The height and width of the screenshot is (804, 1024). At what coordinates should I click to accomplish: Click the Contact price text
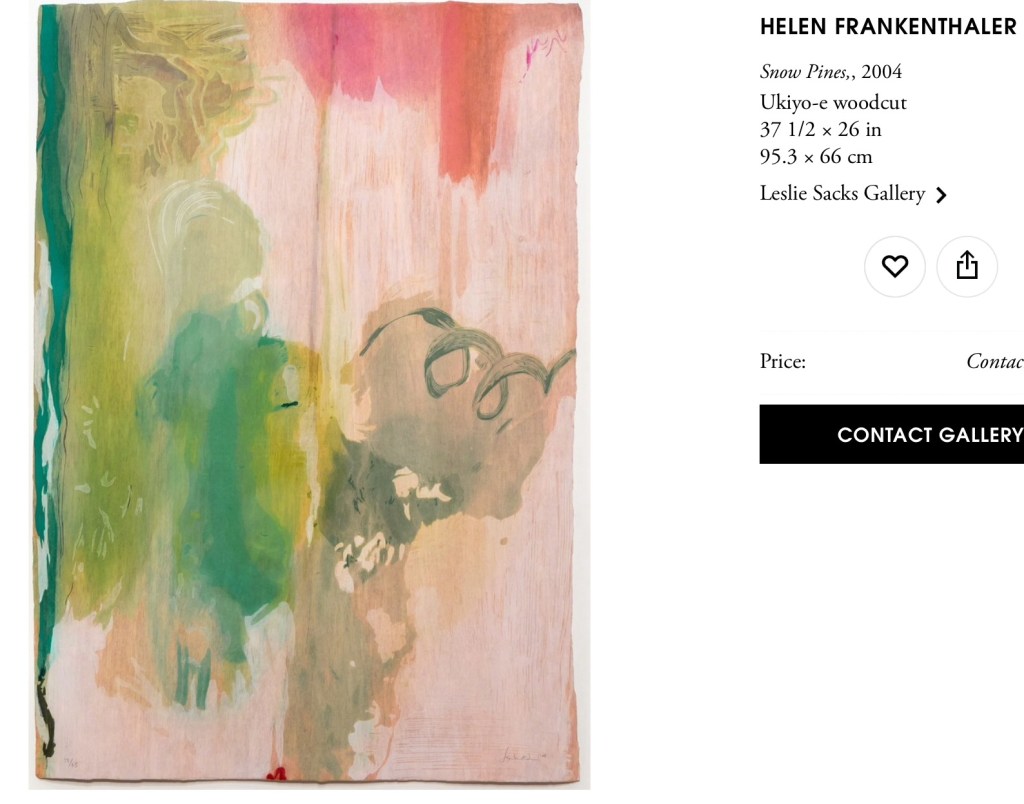point(995,361)
